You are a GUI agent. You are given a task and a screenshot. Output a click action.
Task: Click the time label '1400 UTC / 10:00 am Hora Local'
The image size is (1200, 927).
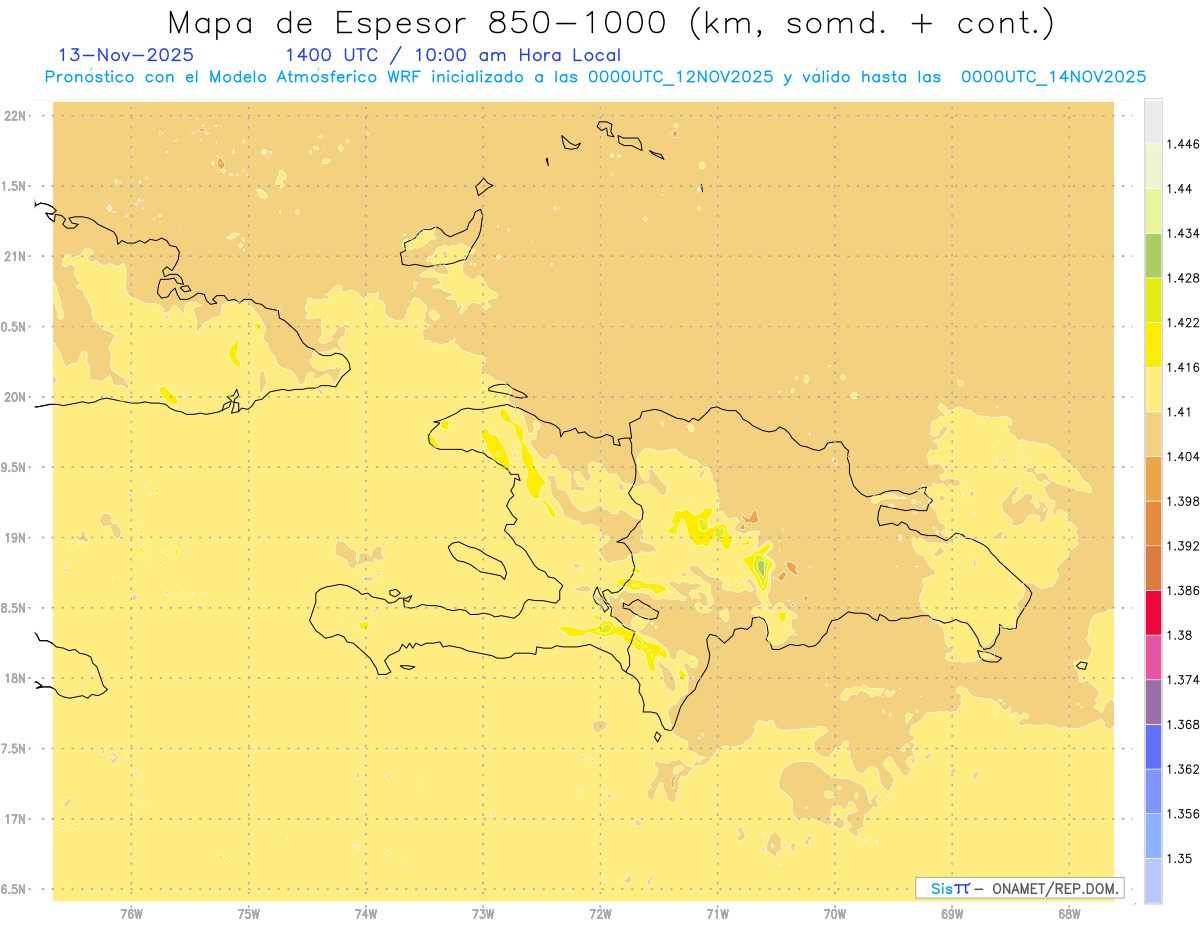coord(453,55)
